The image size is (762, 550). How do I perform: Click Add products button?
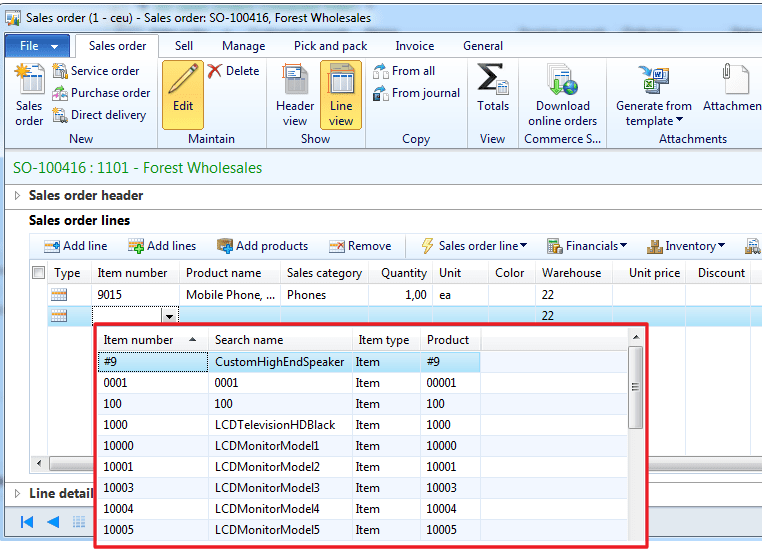coord(262,246)
